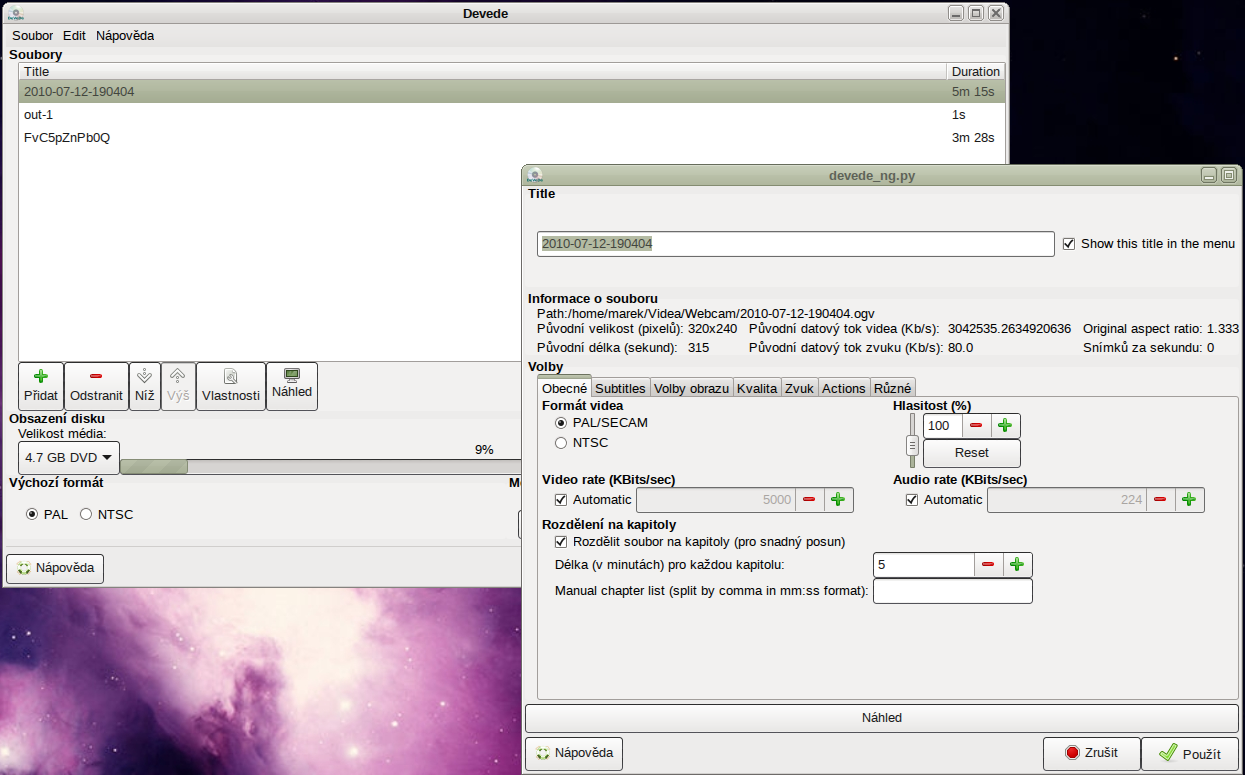This screenshot has height=775, width=1245.
Task: Switch to the Různé tab
Action: click(892, 388)
